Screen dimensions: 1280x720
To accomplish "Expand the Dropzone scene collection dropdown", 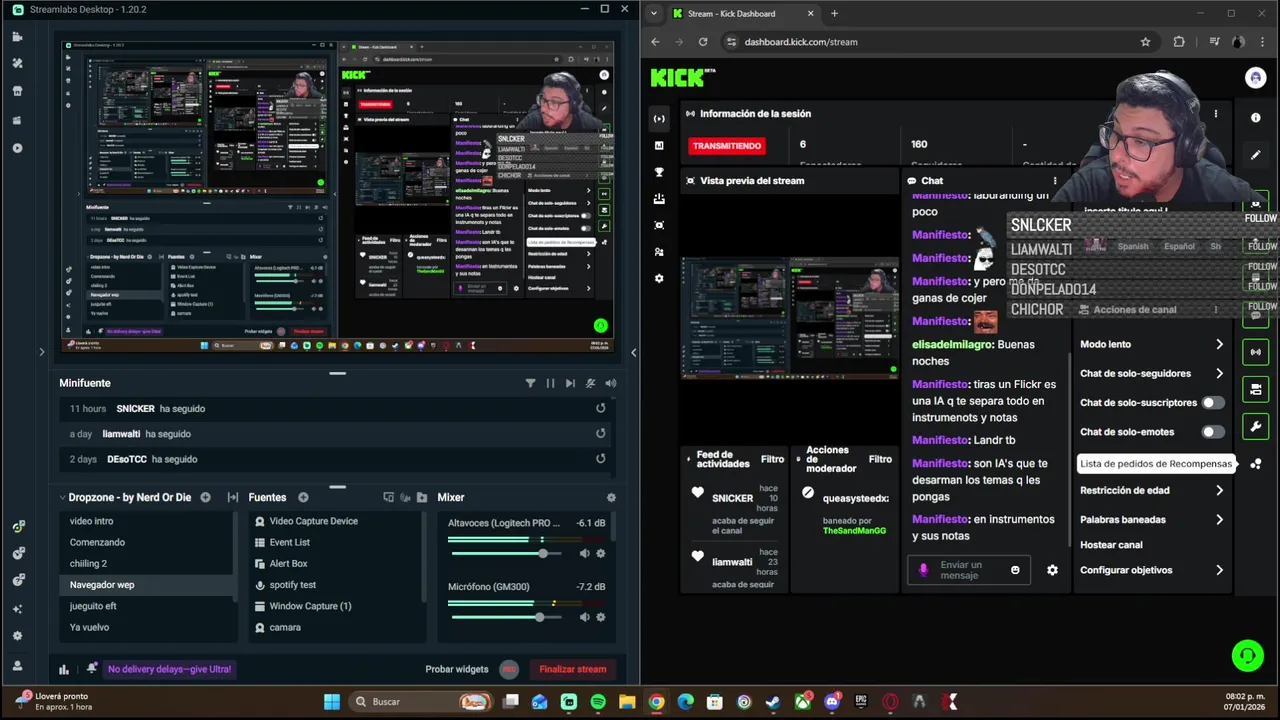I will [x=61, y=497].
